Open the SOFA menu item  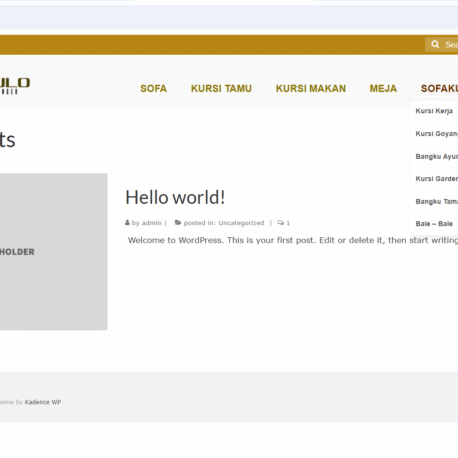(153, 89)
